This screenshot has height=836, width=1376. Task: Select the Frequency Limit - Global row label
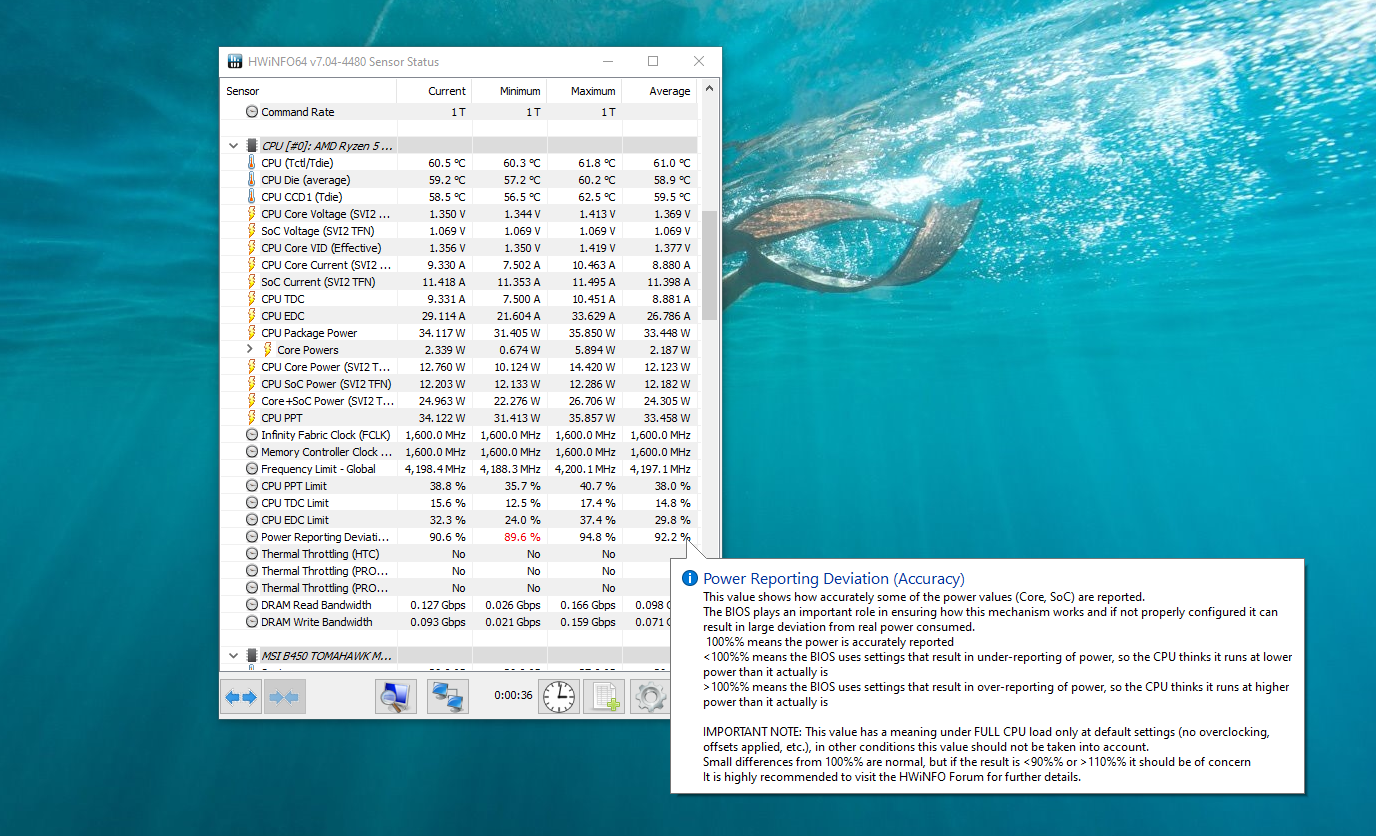[319, 469]
